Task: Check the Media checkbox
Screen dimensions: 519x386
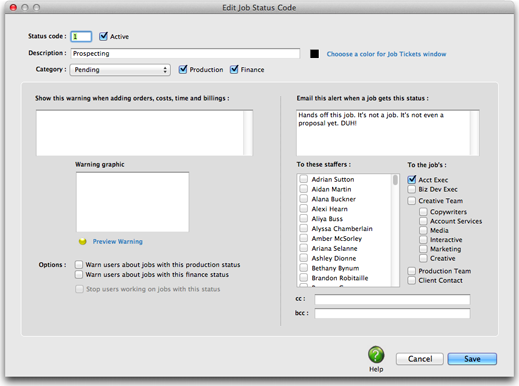Action: pyautogui.click(x=423, y=230)
